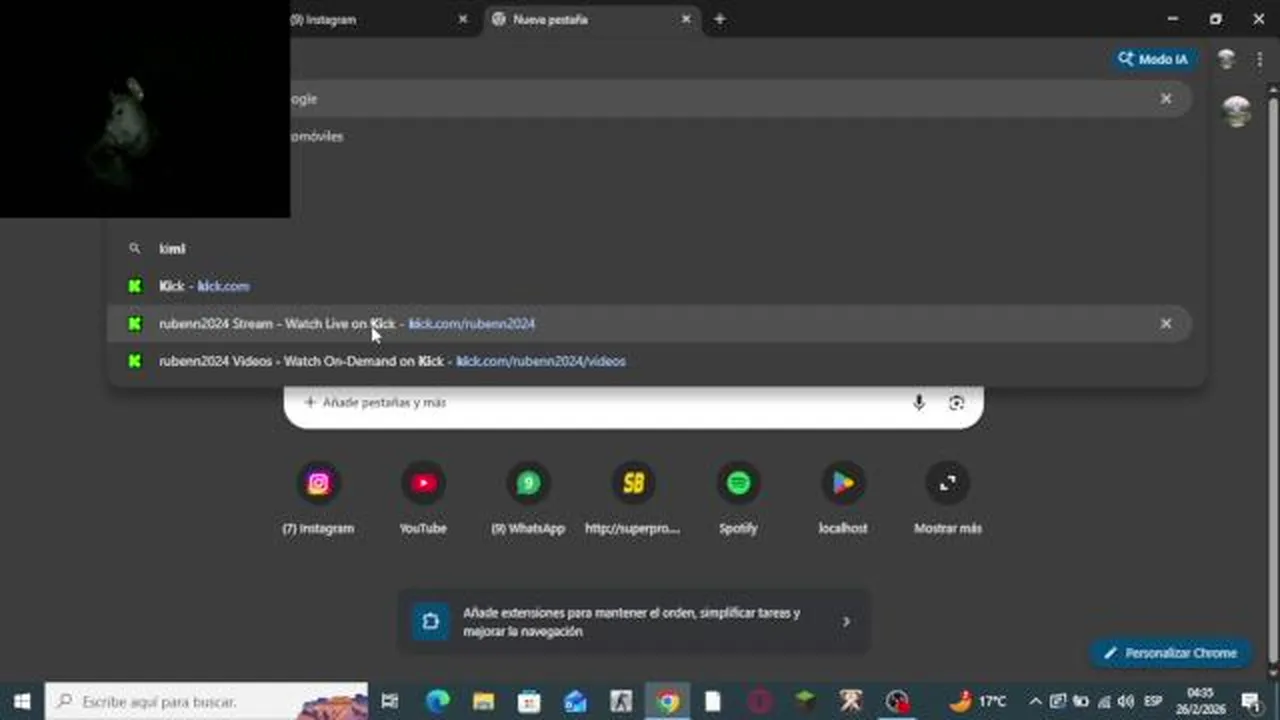Select the Kick - kick.com suggestion
The image size is (1280, 720).
pyautogui.click(x=656, y=286)
